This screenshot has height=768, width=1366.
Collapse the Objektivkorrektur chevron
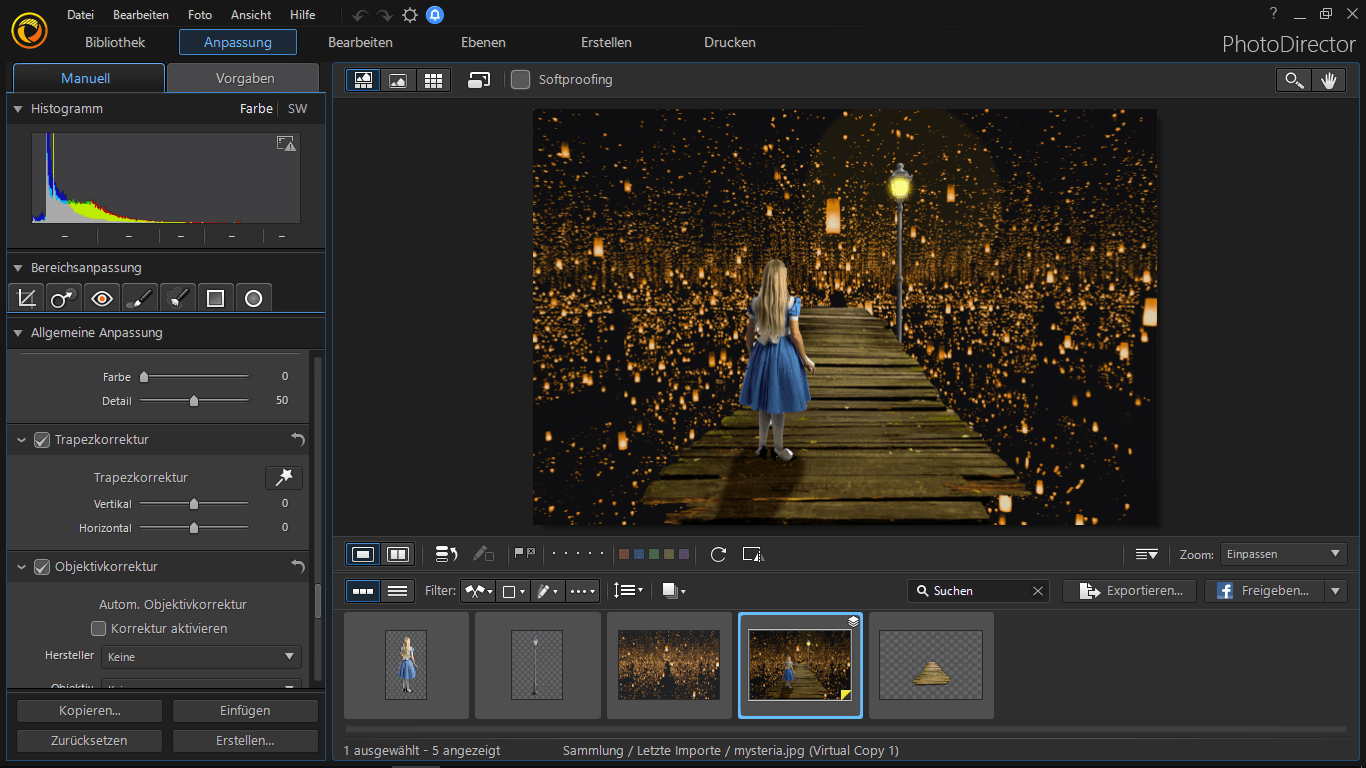(x=22, y=567)
